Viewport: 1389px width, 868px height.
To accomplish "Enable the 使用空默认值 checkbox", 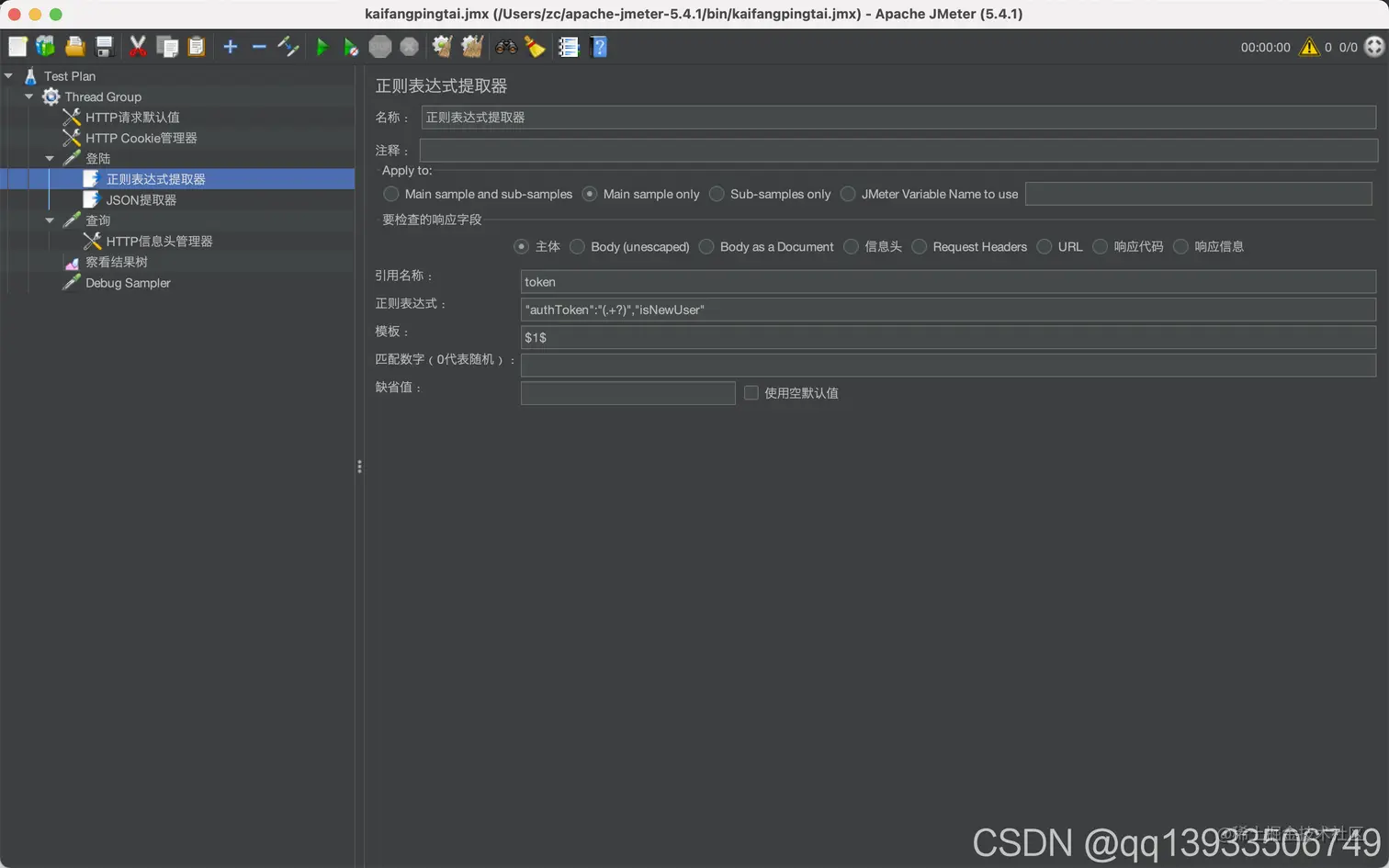I will 751,392.
